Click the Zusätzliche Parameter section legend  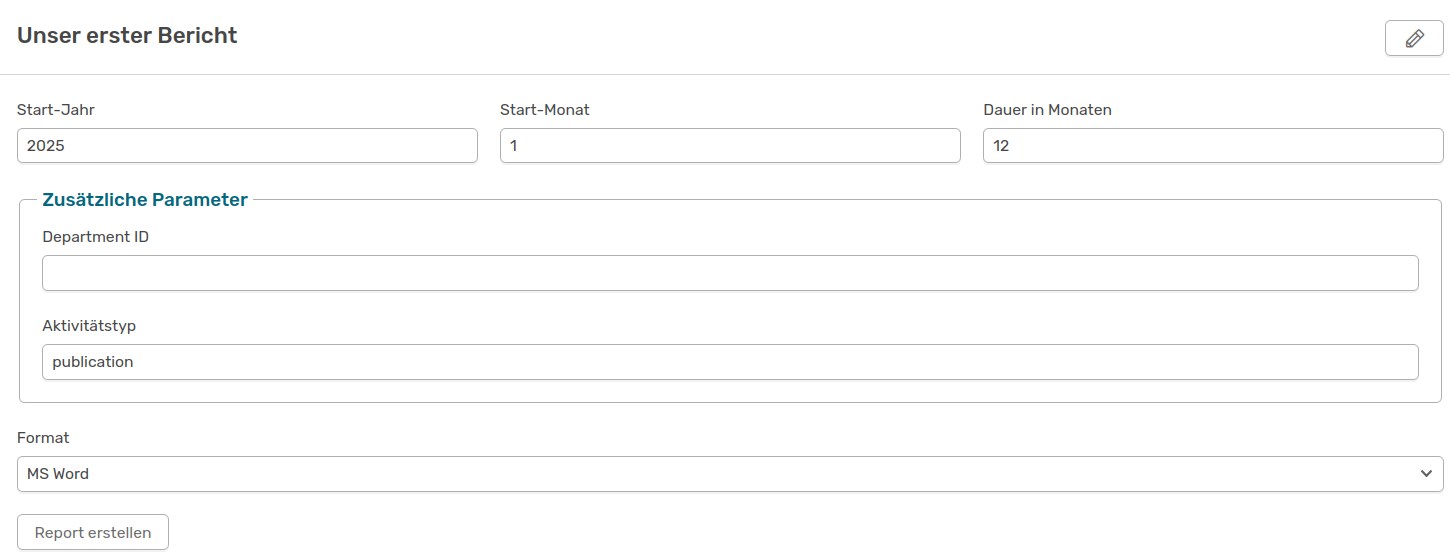point(145,200)
